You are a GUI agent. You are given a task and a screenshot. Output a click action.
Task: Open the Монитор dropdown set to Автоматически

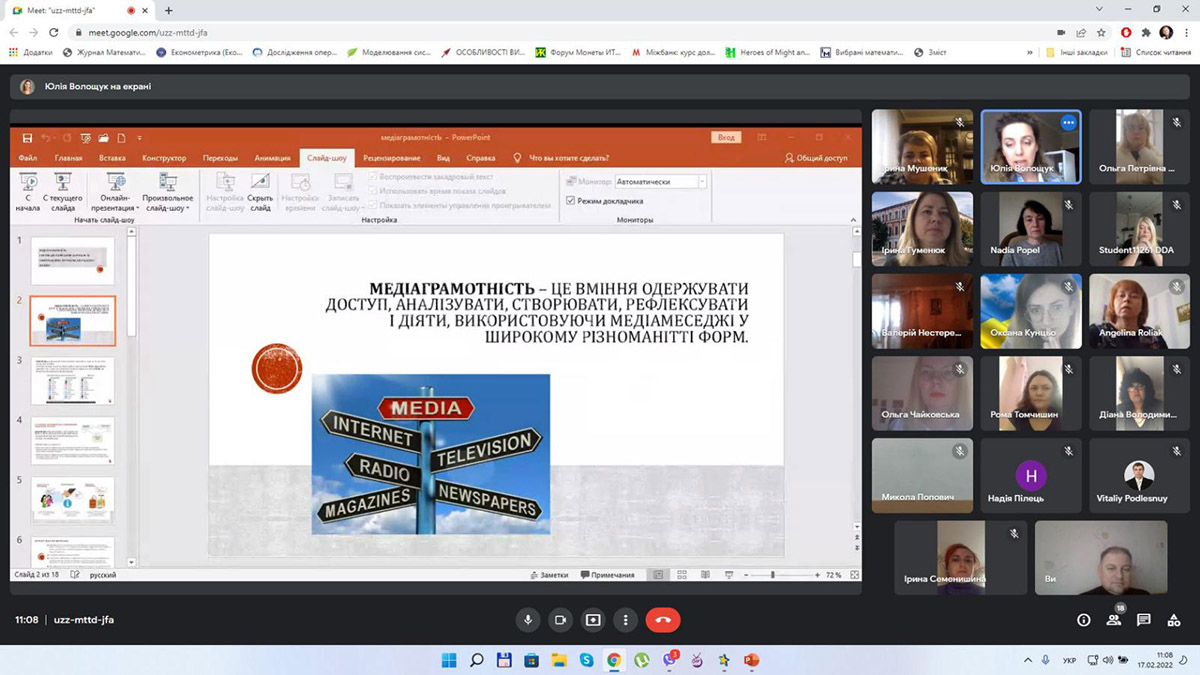coord(660,182)
